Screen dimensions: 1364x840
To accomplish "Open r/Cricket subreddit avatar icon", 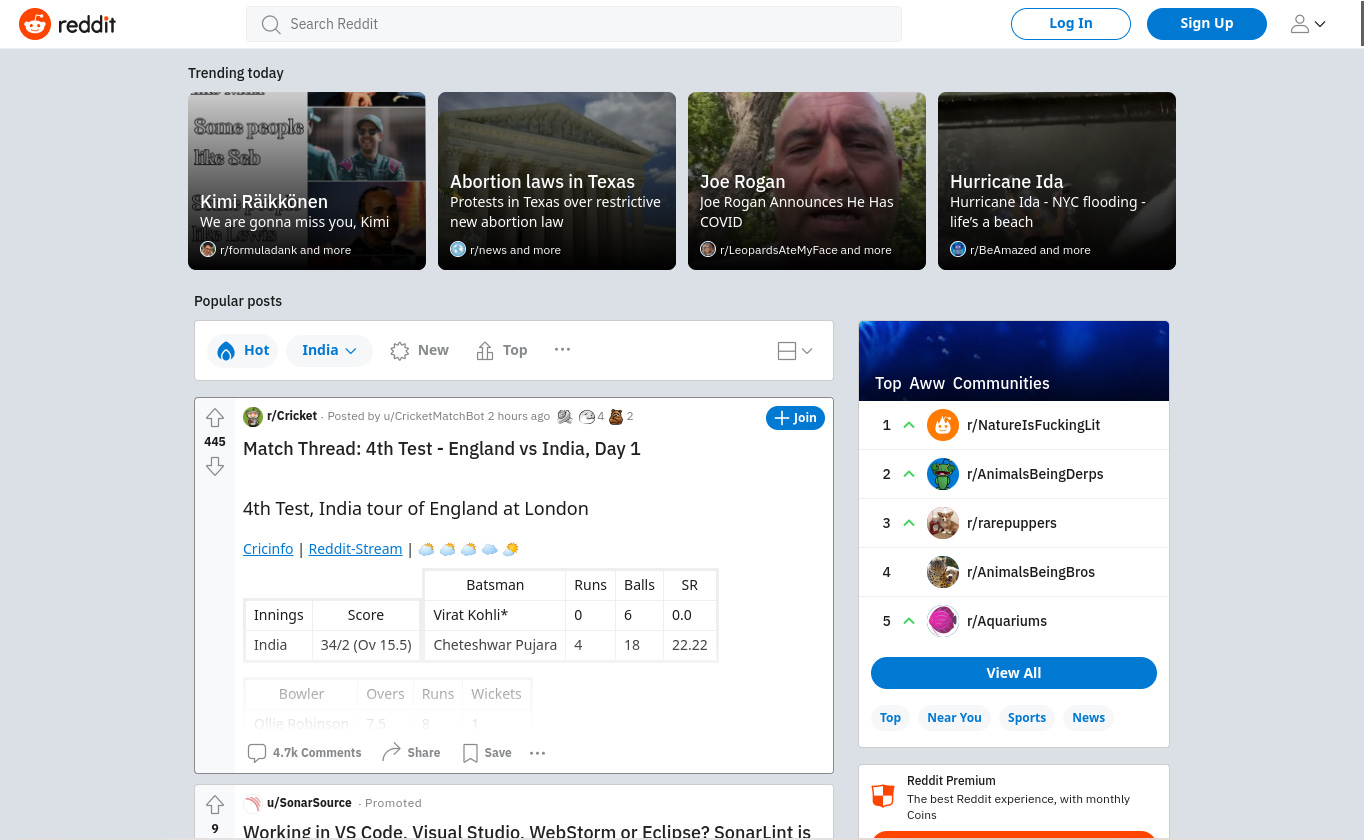I will [x=253, y=417].
